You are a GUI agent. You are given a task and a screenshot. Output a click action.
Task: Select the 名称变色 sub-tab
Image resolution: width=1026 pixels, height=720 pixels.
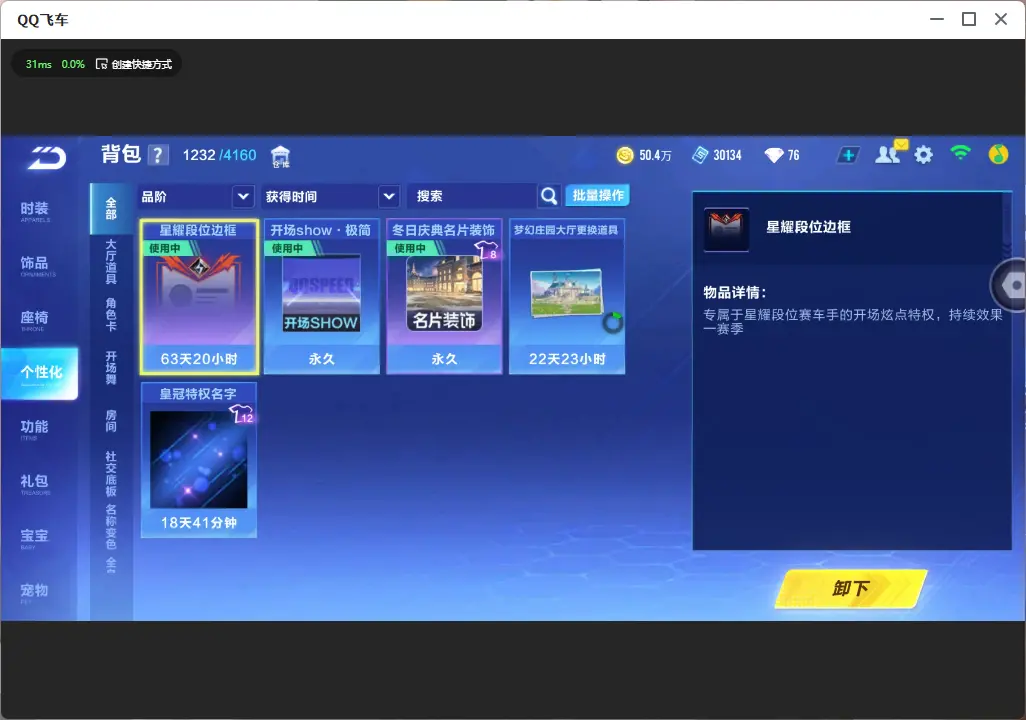pyautogui.click(x=111, y=527)
